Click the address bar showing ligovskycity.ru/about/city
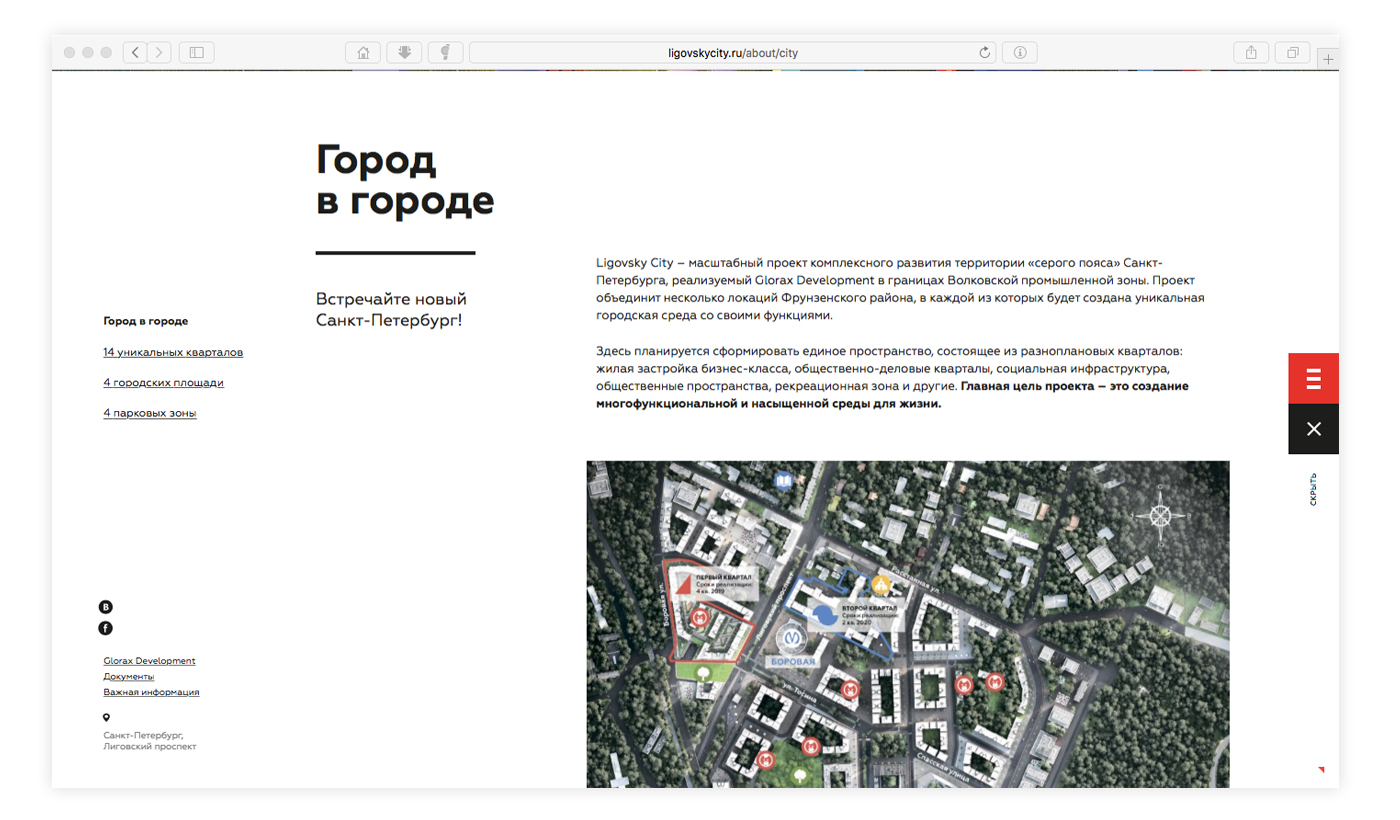This screenshot has width=1400, height=820. click(x=733, y=52)
